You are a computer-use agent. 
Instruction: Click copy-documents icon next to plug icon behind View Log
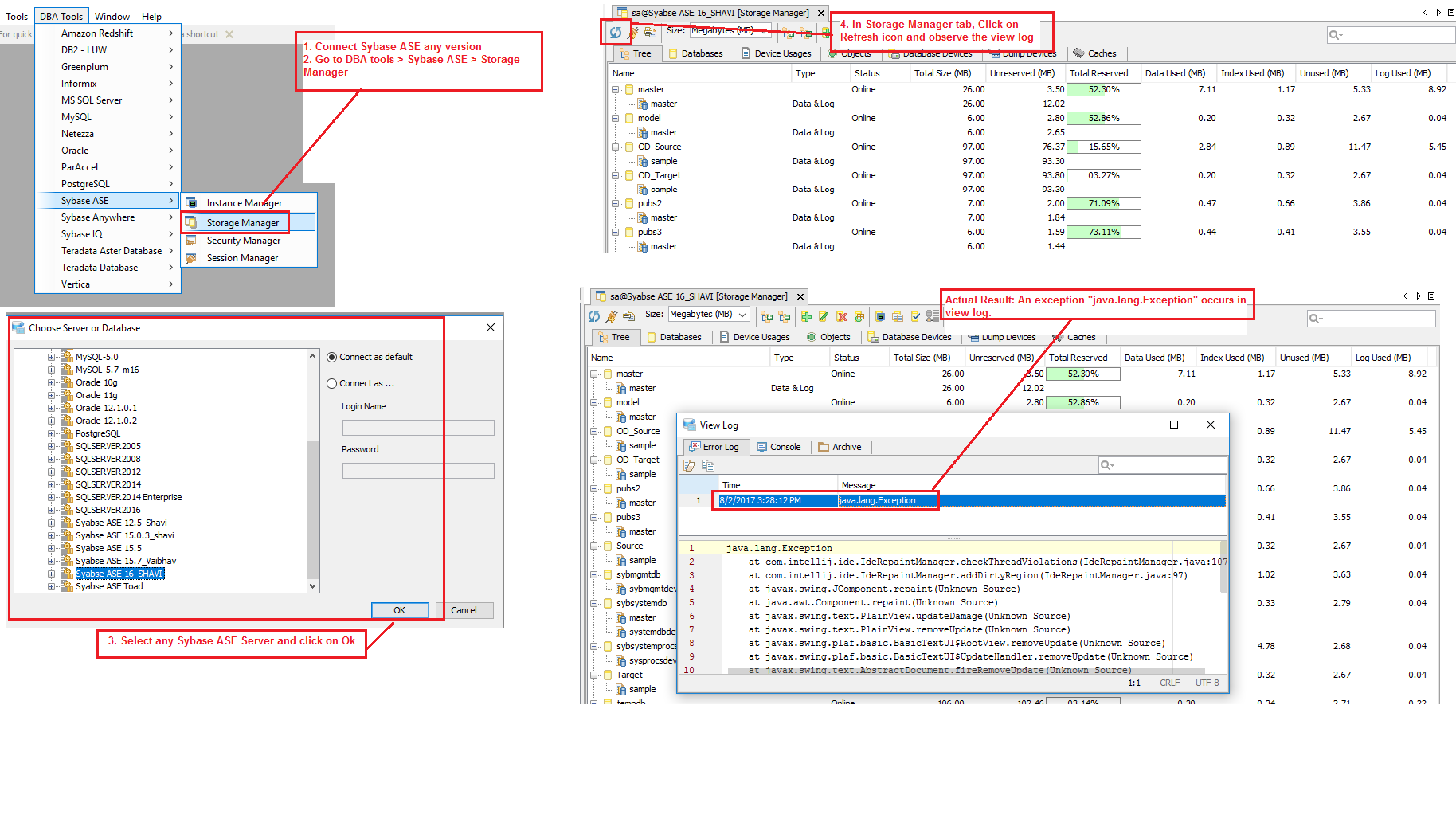point(628,316)
